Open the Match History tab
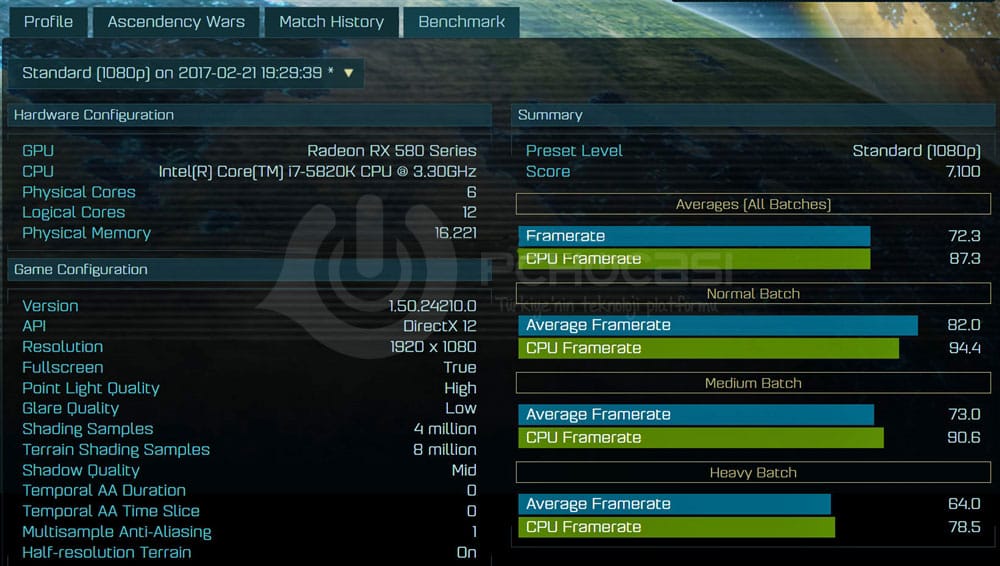 coord(331,21)
